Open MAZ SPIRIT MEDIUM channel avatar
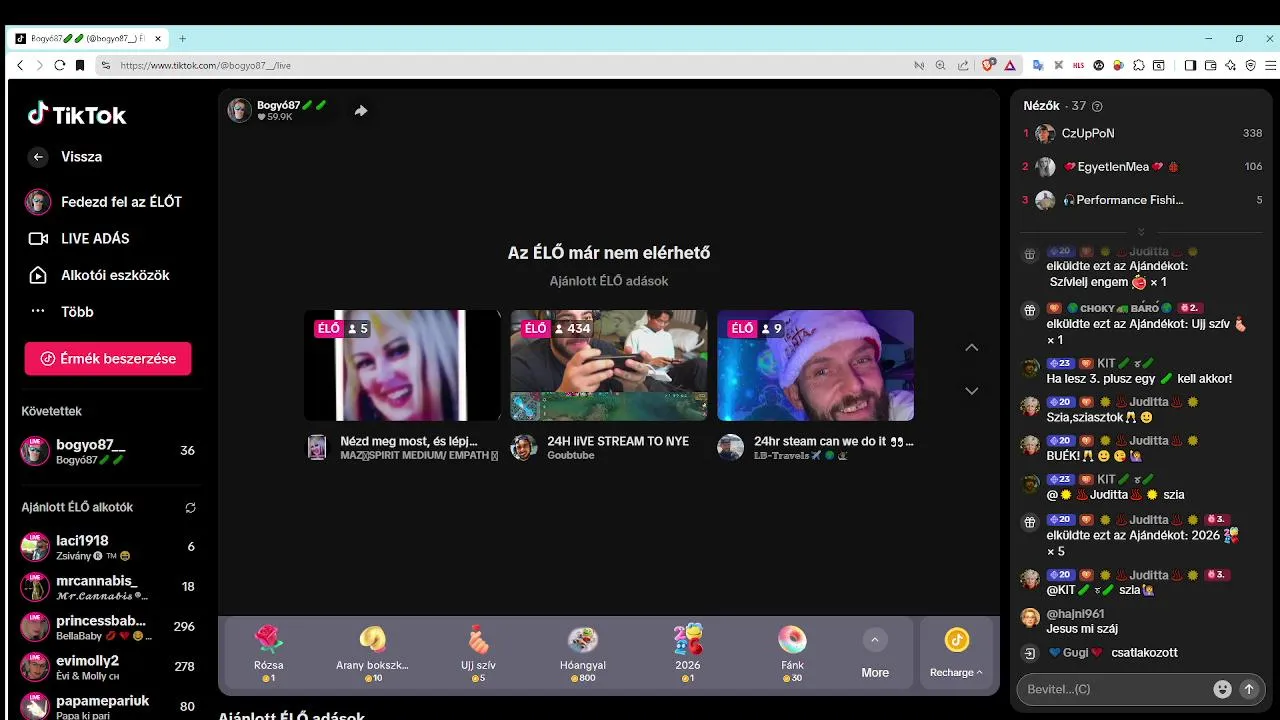This screenshot has height=720, width=1280. [317, 447]
